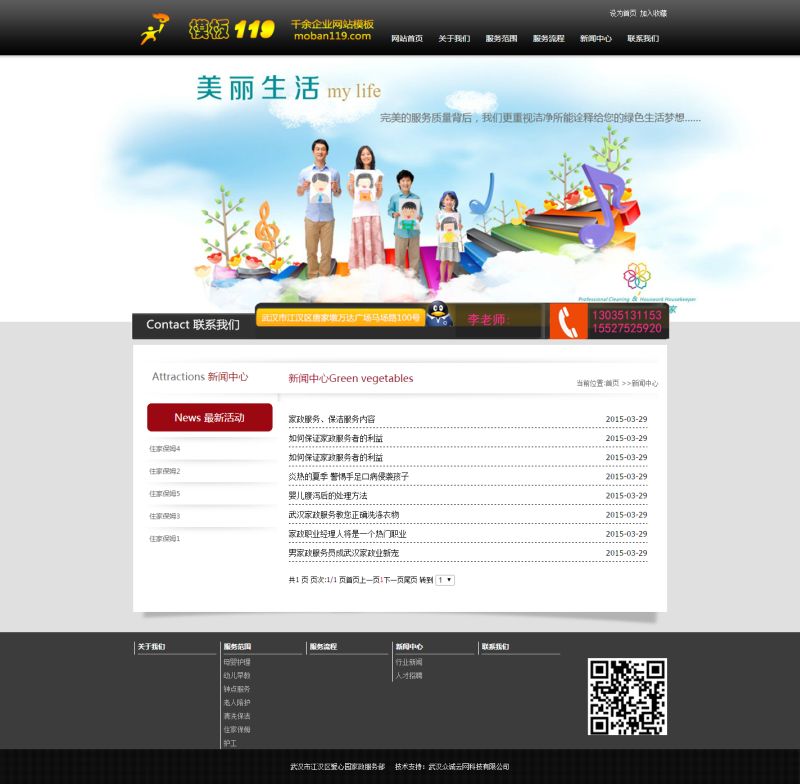Go to 尾页 in pagination
800x784 pixels.
point(411,580)
